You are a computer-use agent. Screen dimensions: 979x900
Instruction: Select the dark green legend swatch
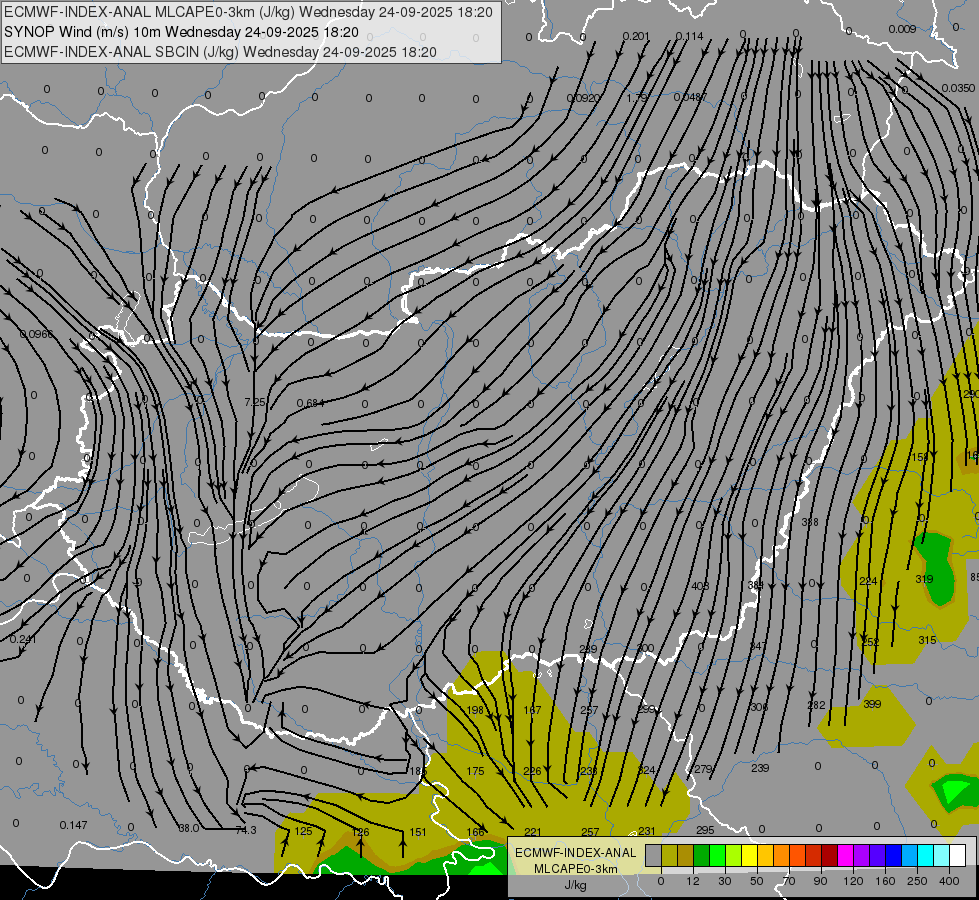coord(701,855)
